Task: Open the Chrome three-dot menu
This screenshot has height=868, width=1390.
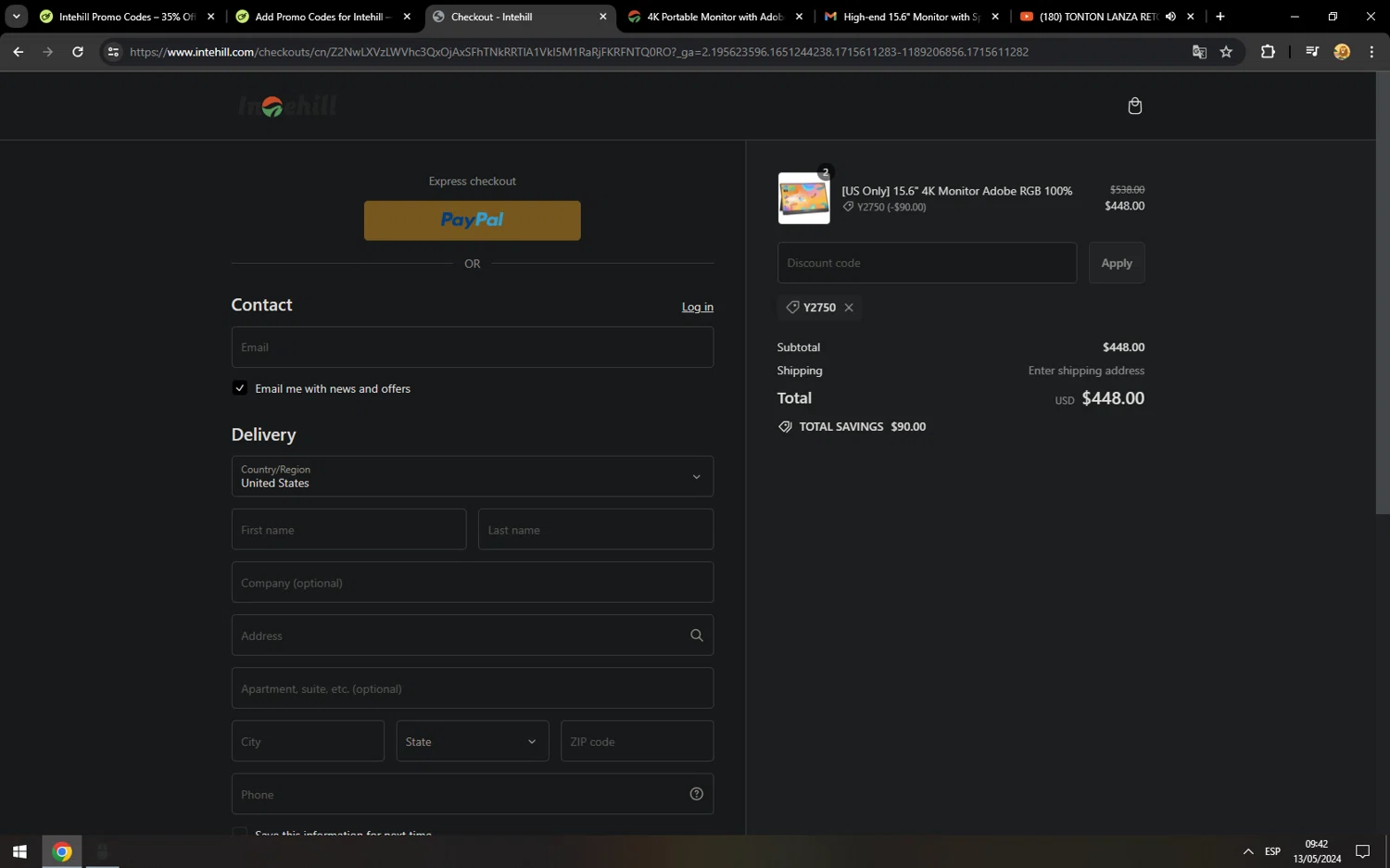Action: click(x=1371, y=52)
